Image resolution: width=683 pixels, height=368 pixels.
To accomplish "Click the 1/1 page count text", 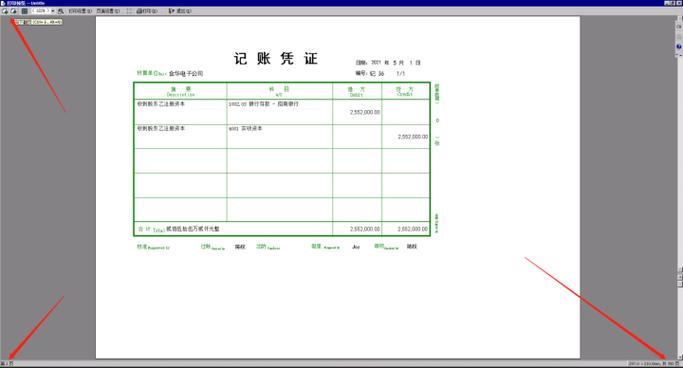I will coord(400,74).
